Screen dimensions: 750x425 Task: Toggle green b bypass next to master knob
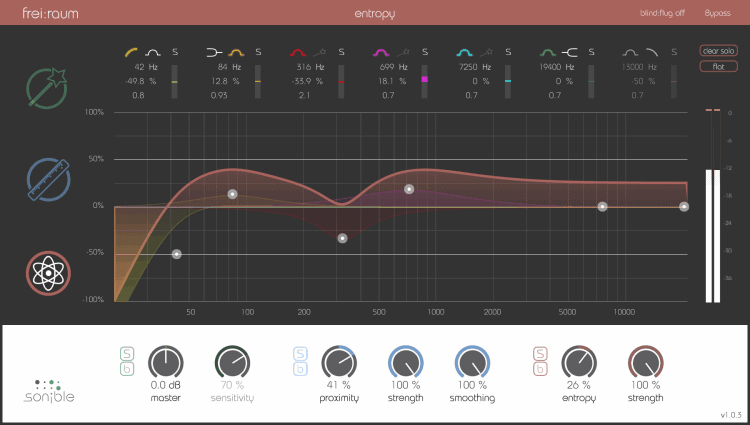tap(127, 369)
